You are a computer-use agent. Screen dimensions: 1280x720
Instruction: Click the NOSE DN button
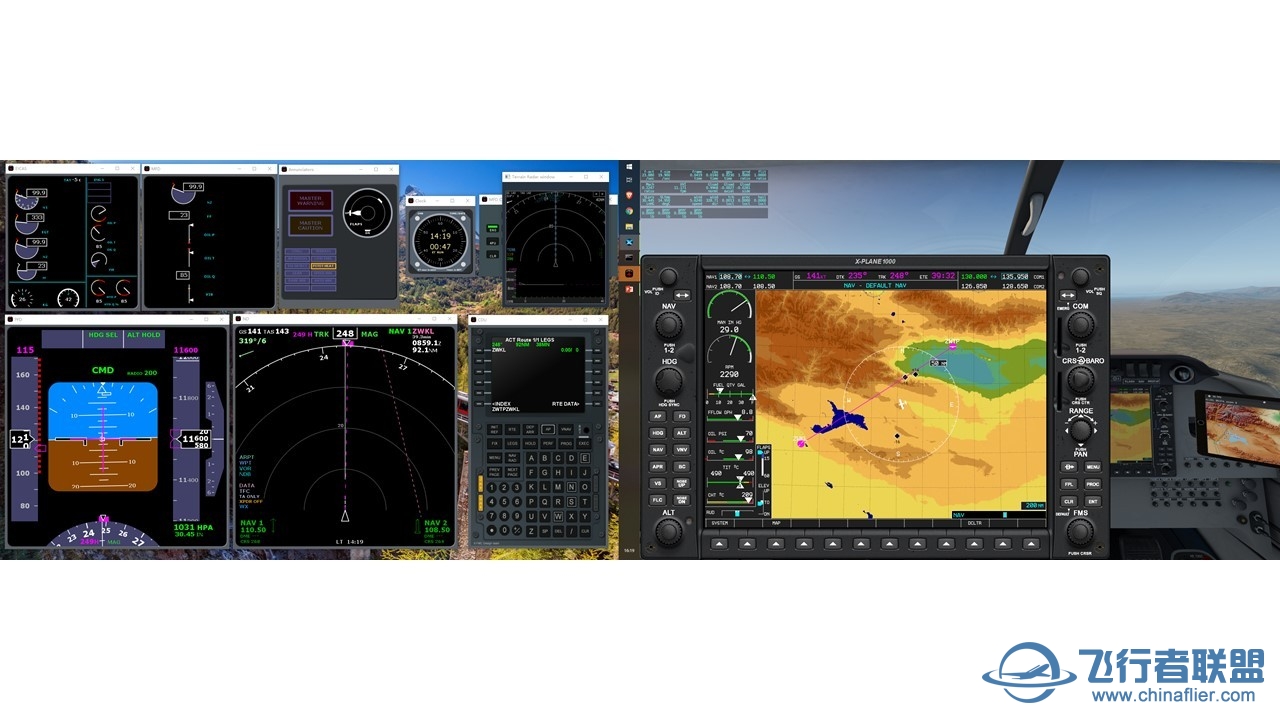(x=681, y=500)
